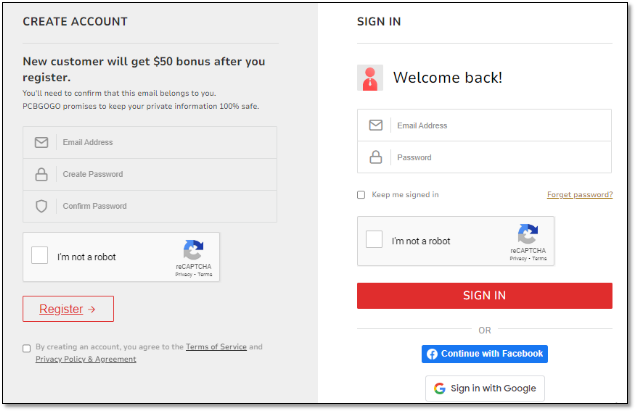Viewport: 636px width, 413px height.
Task: Tick I'm not a robot under Sign In
Action: coord(374,239)
